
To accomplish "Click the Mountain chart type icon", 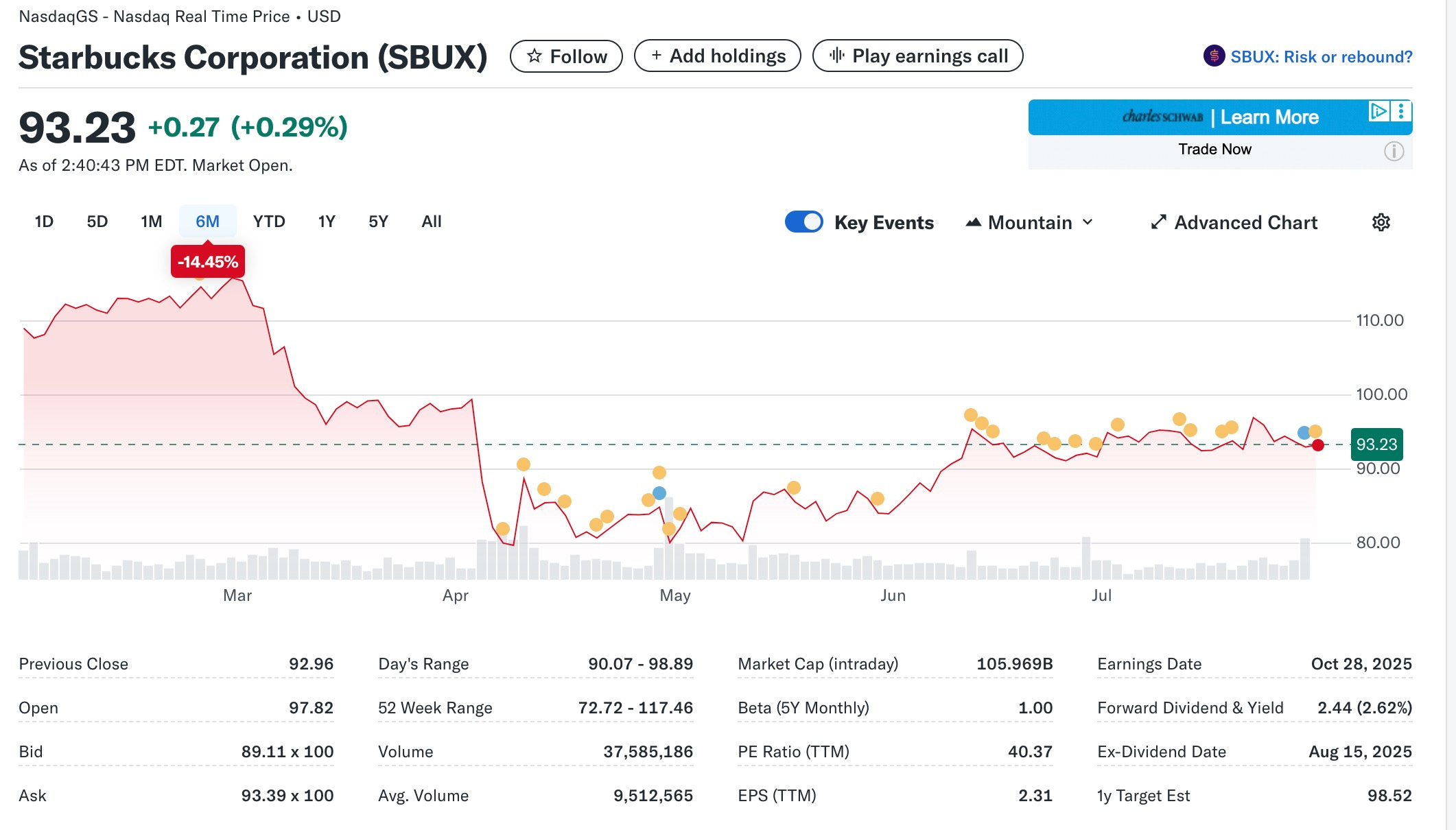I will coord(973,222).
